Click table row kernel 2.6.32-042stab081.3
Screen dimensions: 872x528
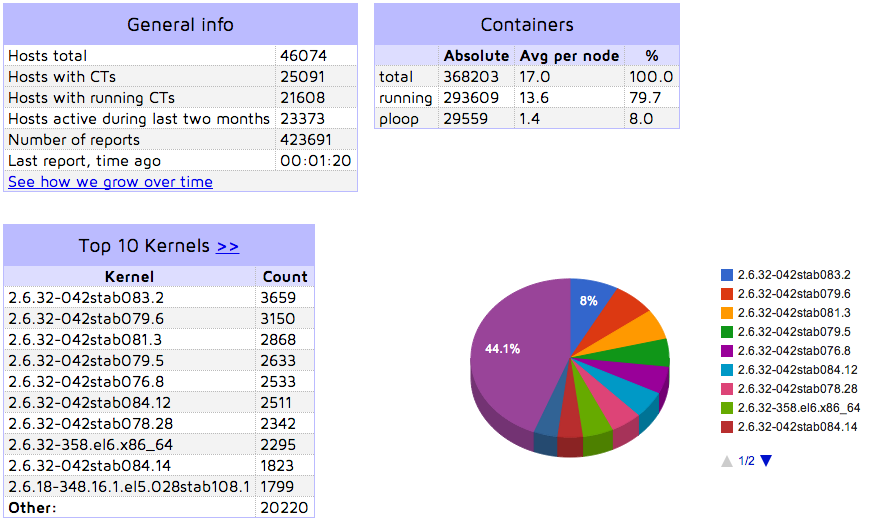pyautogui.click(x=159, y=340)
